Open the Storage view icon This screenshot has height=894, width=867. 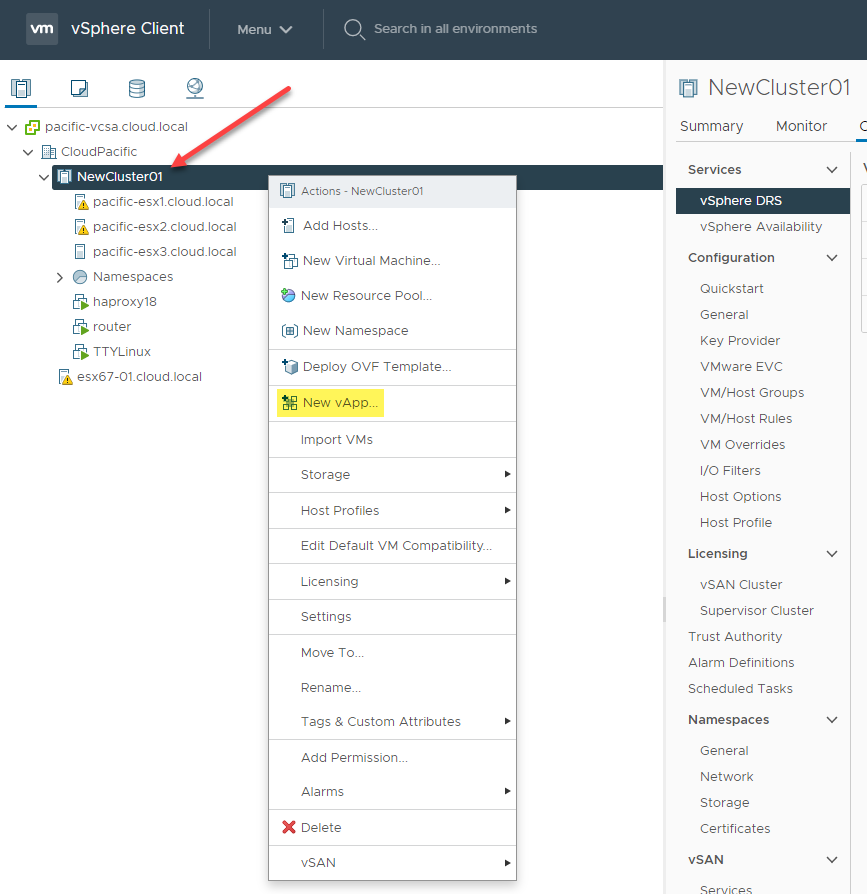click(x=137, y=88)
